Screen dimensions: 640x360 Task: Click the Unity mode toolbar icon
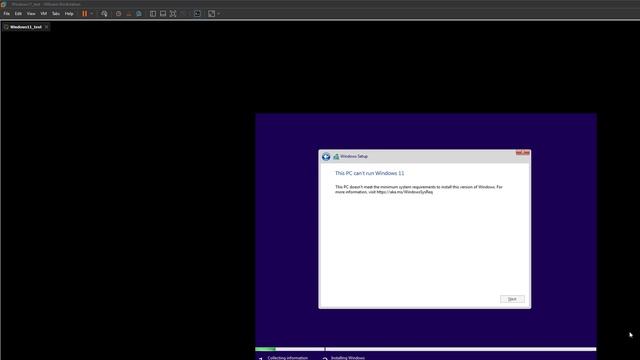tap(183, 13)
